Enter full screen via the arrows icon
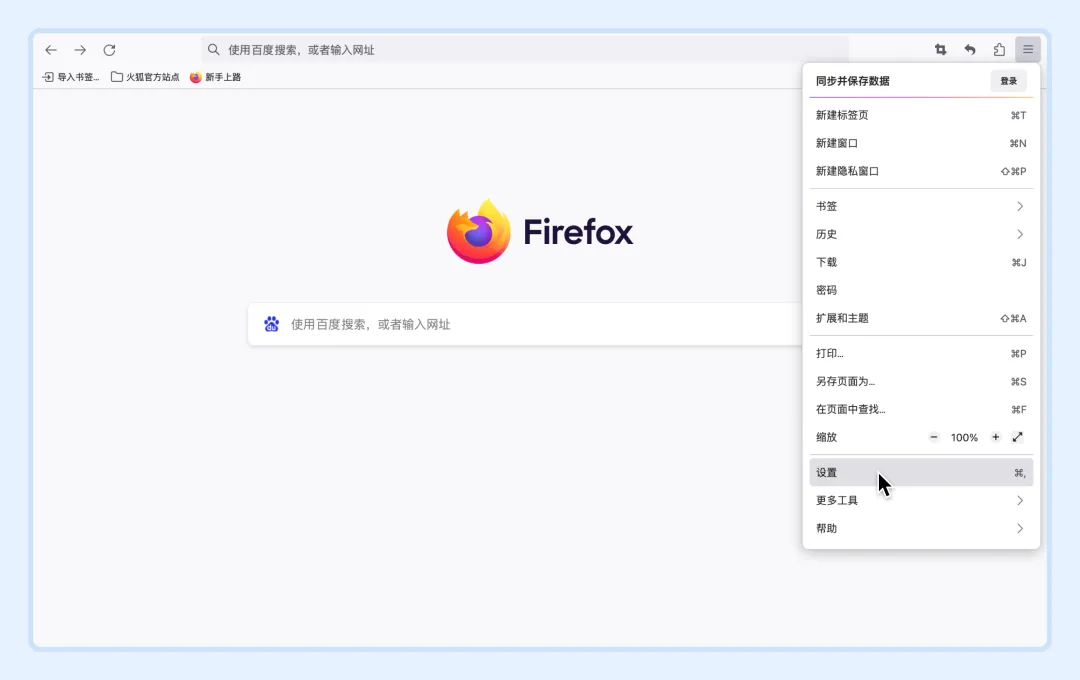1080x680 pixels. (x=1017, y=437)
